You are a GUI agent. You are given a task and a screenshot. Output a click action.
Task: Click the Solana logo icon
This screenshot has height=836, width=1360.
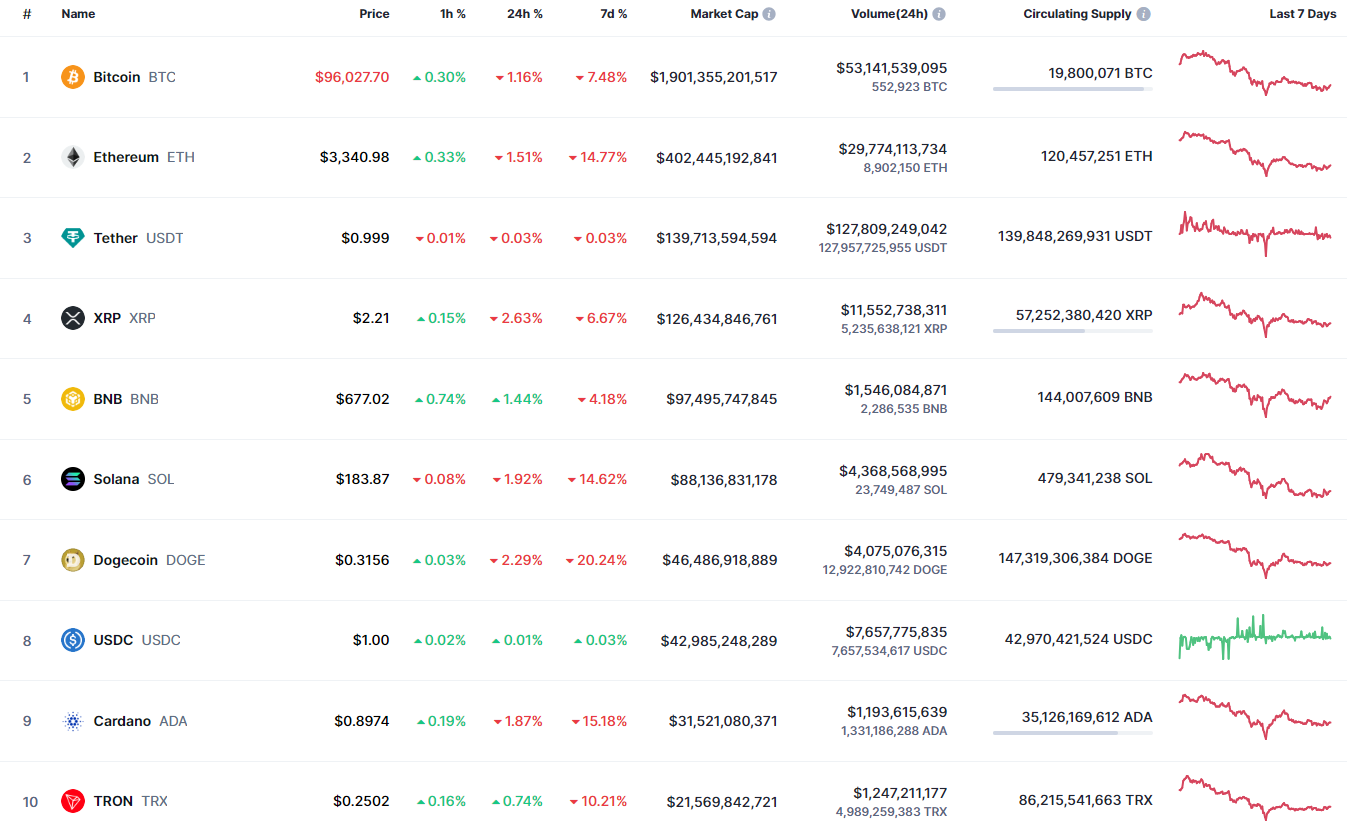73,479
